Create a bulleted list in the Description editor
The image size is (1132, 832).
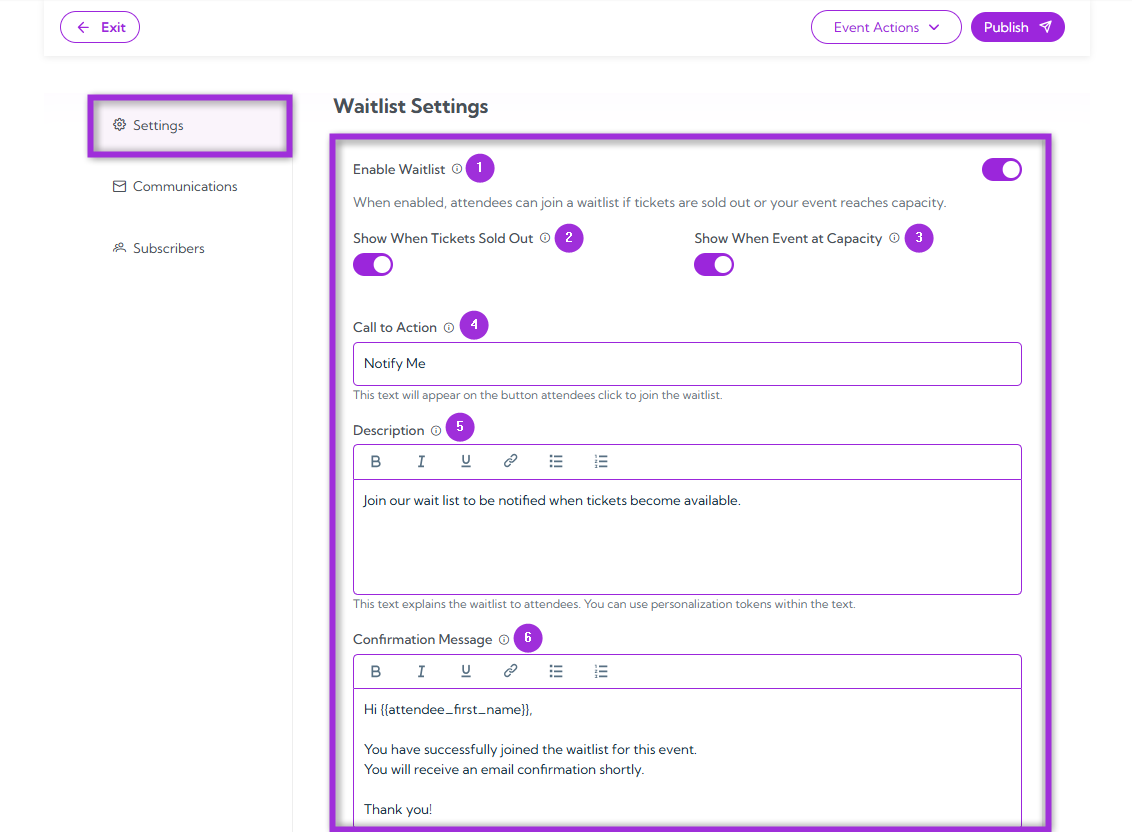556,461
